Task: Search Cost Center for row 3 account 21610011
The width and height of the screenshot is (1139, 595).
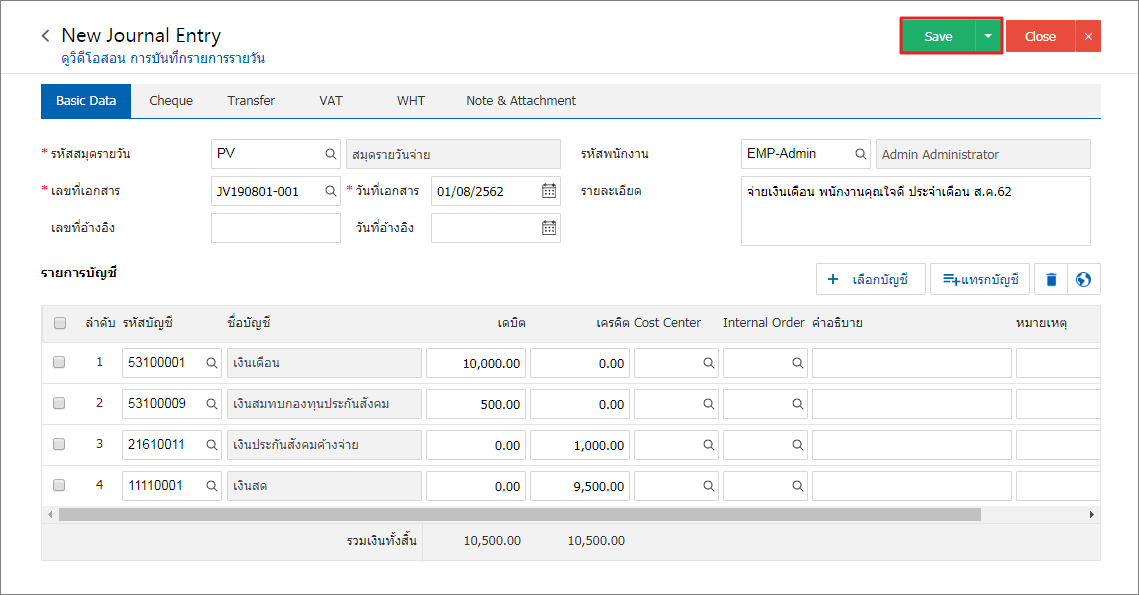Action: (708, 445)
